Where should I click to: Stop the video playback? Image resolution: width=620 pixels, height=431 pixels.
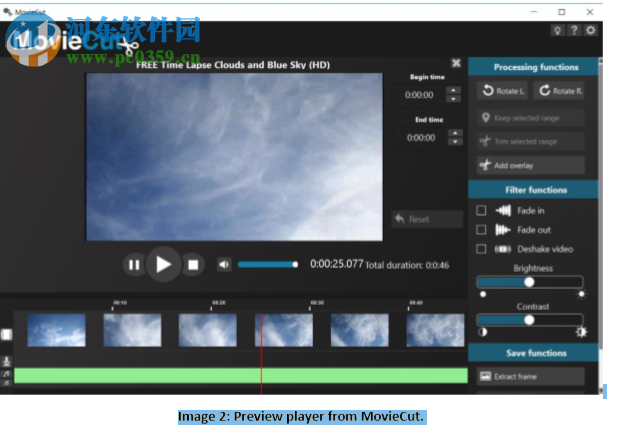(x=193, y=265)
